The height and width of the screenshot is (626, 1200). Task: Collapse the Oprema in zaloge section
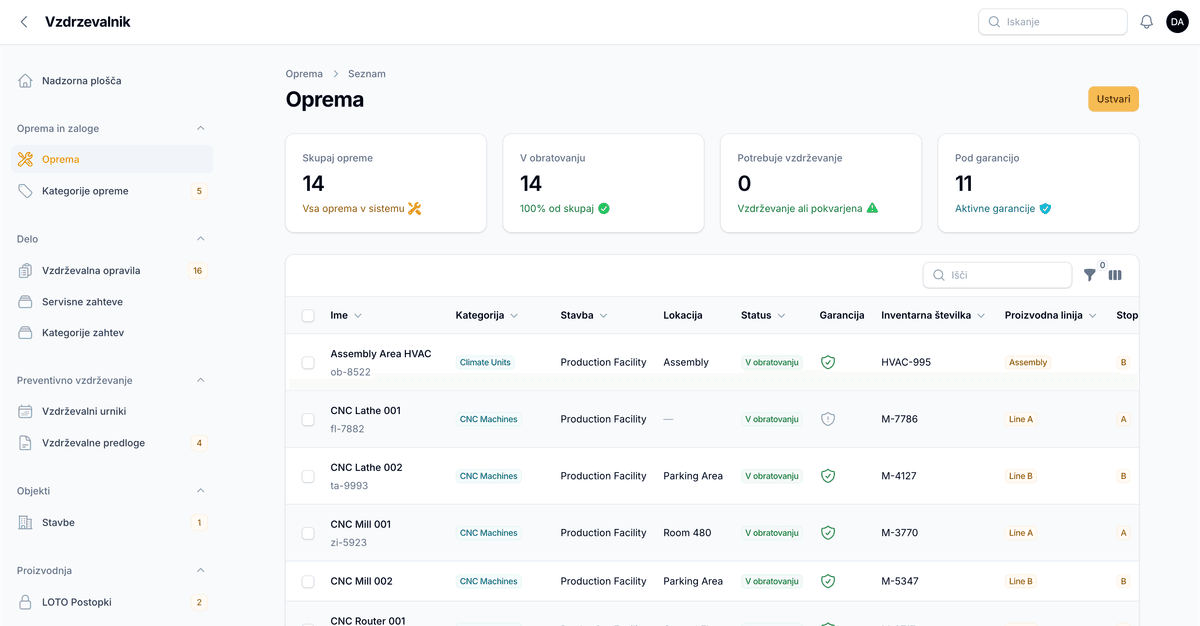point(200,128)
